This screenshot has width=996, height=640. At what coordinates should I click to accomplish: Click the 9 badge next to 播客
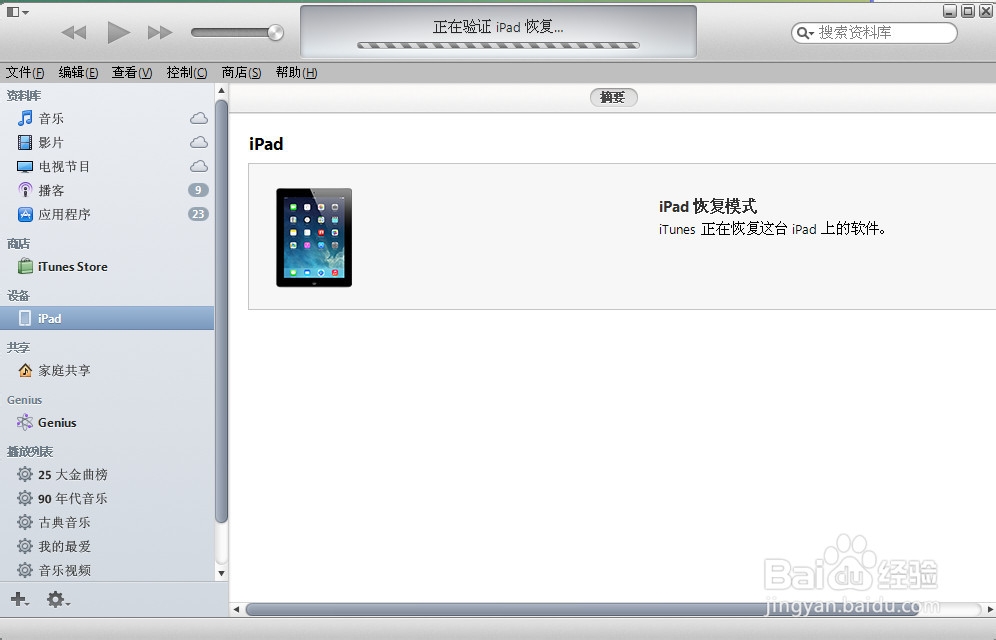198,190
